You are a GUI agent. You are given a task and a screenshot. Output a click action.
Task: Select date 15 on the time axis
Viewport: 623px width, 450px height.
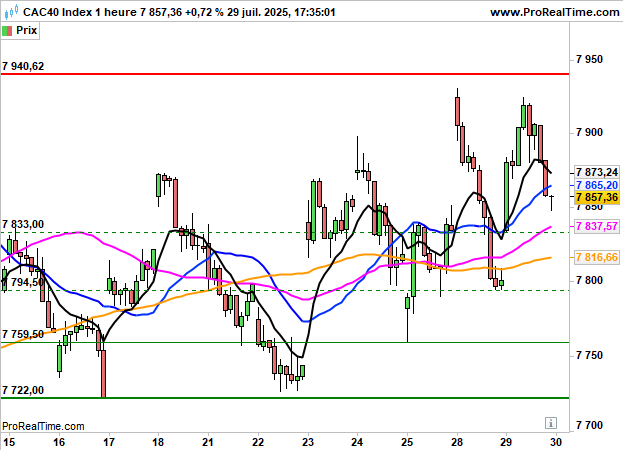9,442
